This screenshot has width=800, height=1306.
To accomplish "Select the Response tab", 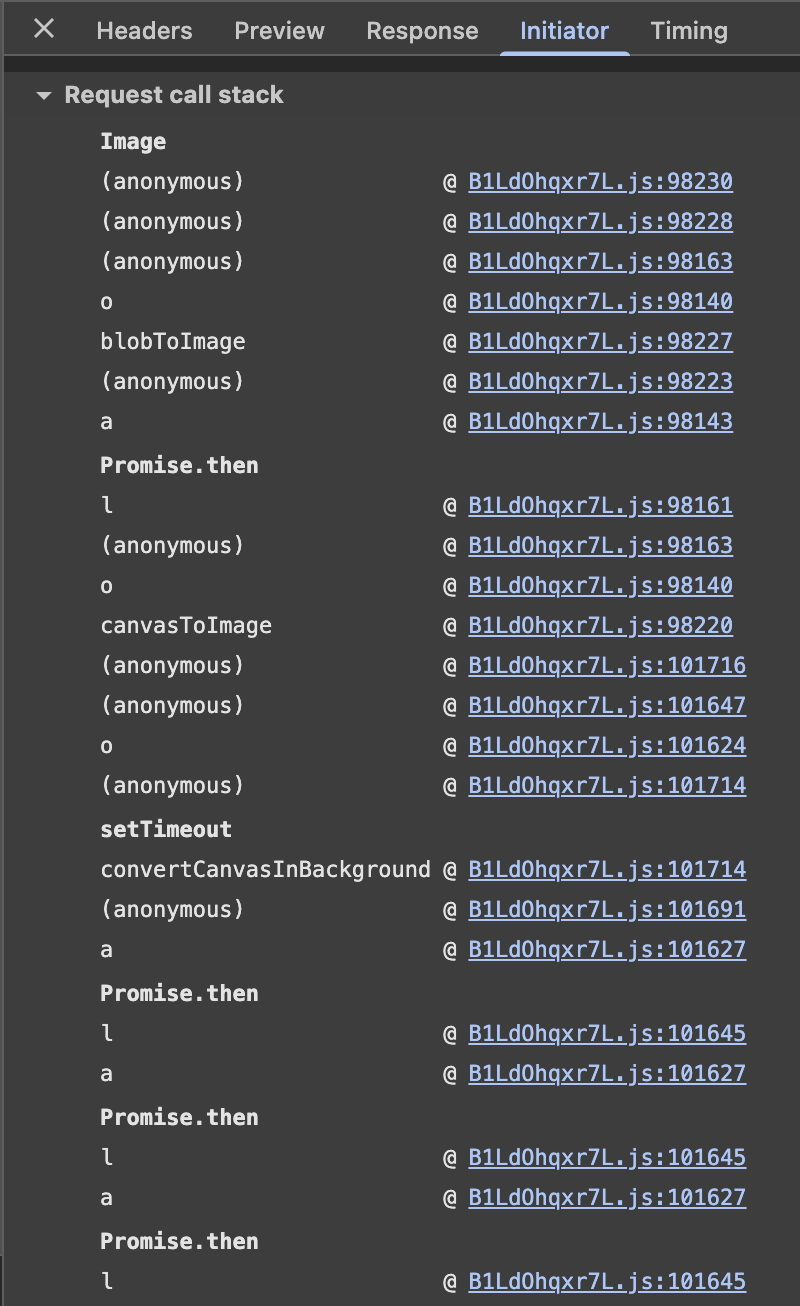I will pos(422,31).
